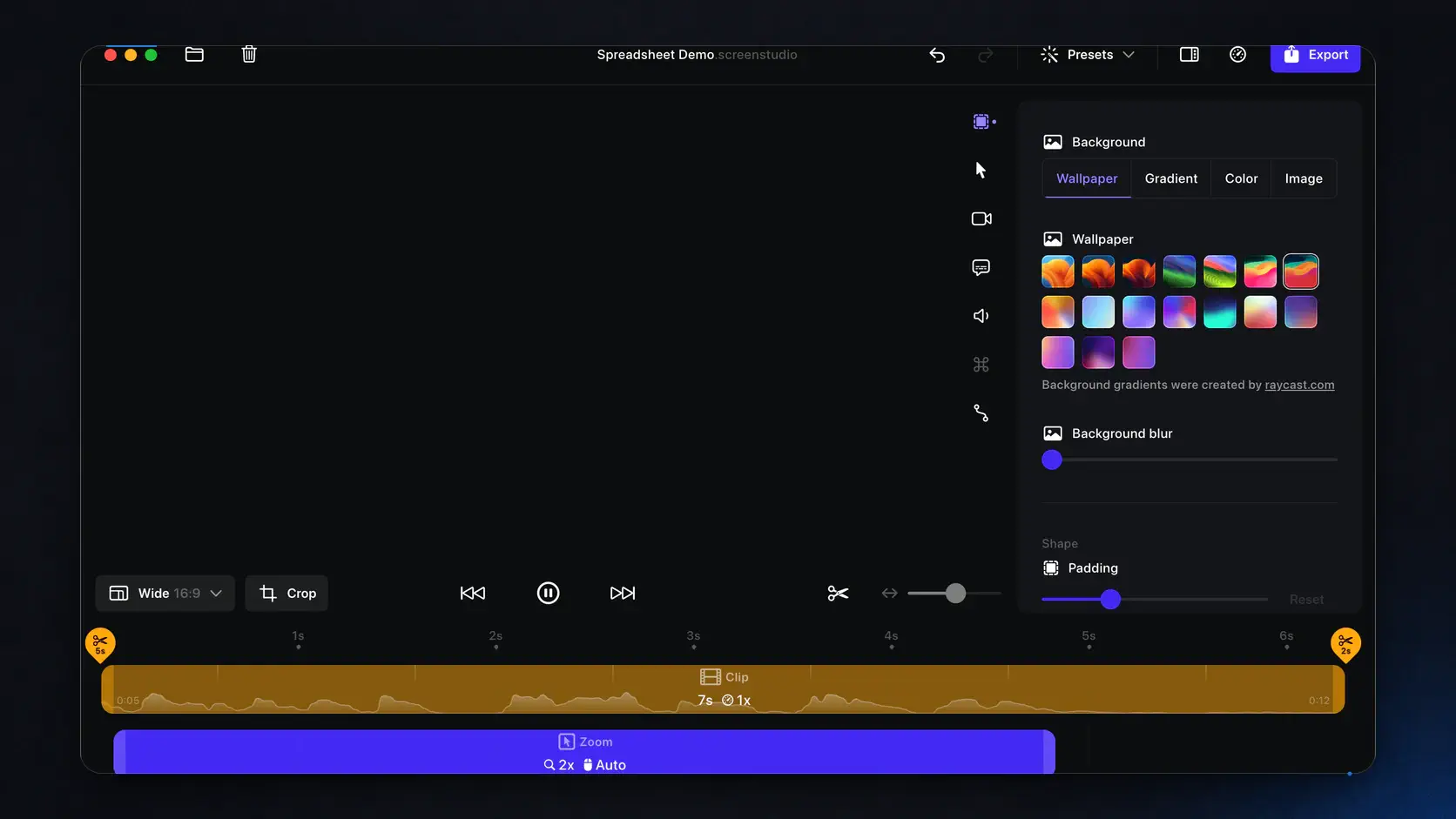Open the cursor settings tab
This screenshot has height=819, width=1456.
[981, 170]
